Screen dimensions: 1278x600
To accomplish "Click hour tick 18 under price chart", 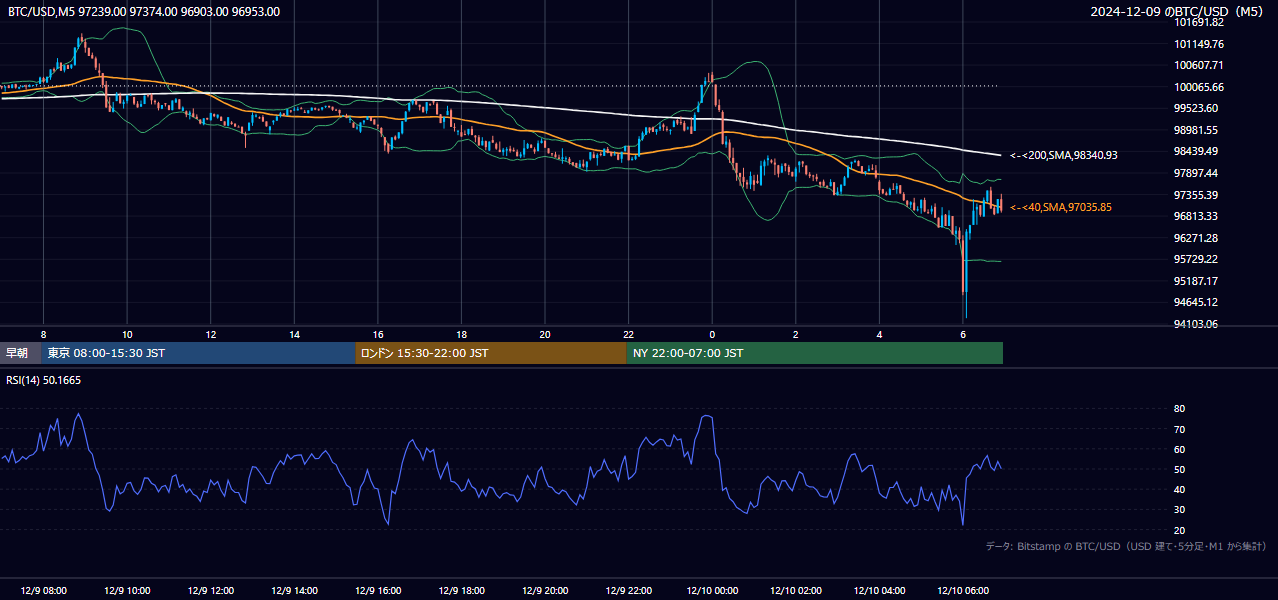I will (x=461, y=334).
